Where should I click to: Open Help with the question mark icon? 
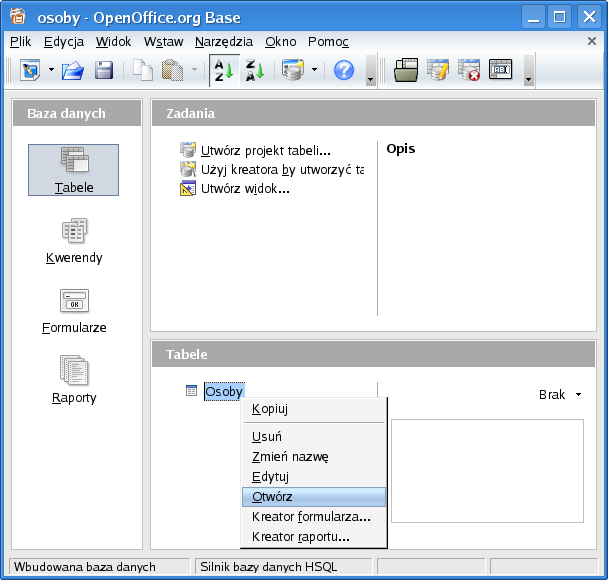pos(344,70)
